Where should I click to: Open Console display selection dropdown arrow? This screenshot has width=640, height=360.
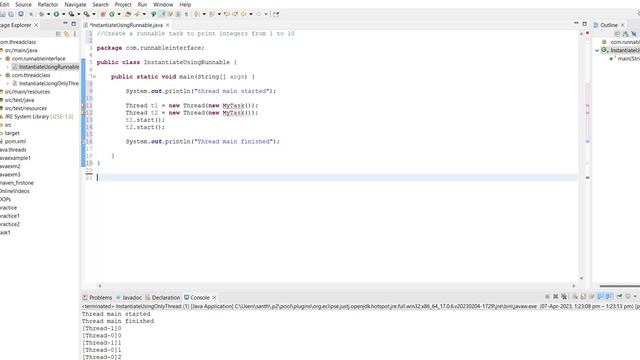pyautogui.click(x=635, y=296)
